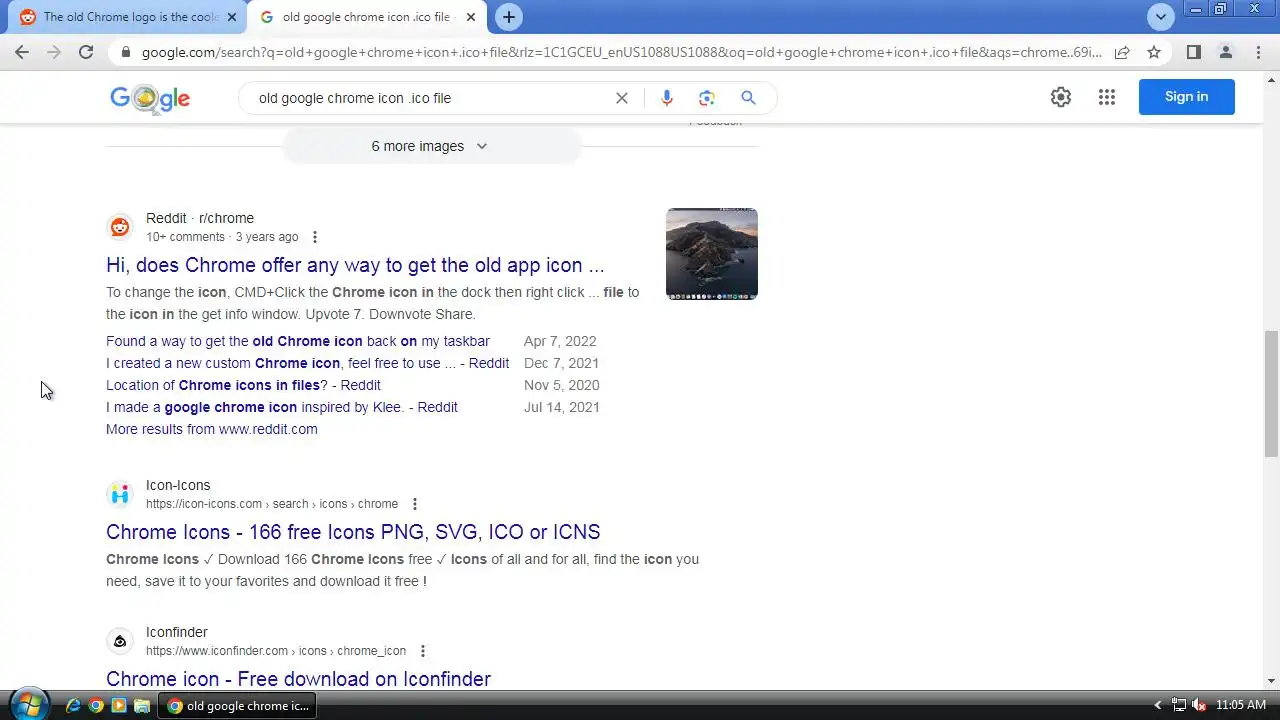1280x720 pixels.
Task: Click in the Google search input field
Action: tap(430, 98)
